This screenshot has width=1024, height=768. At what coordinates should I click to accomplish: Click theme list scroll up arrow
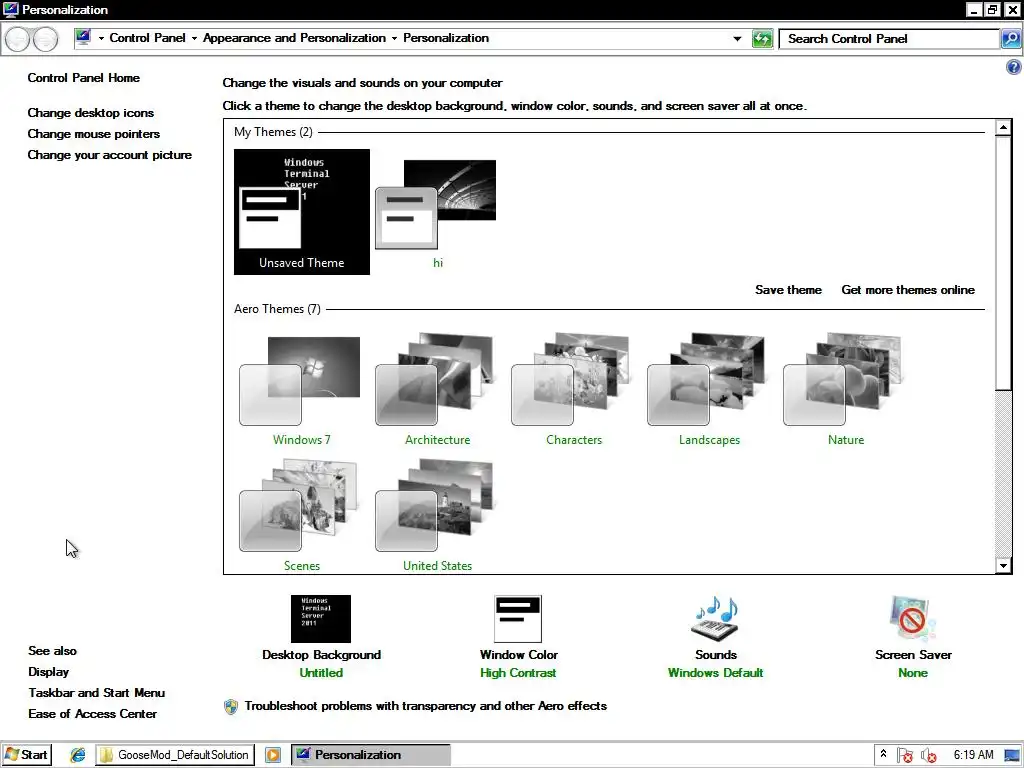1003,127
